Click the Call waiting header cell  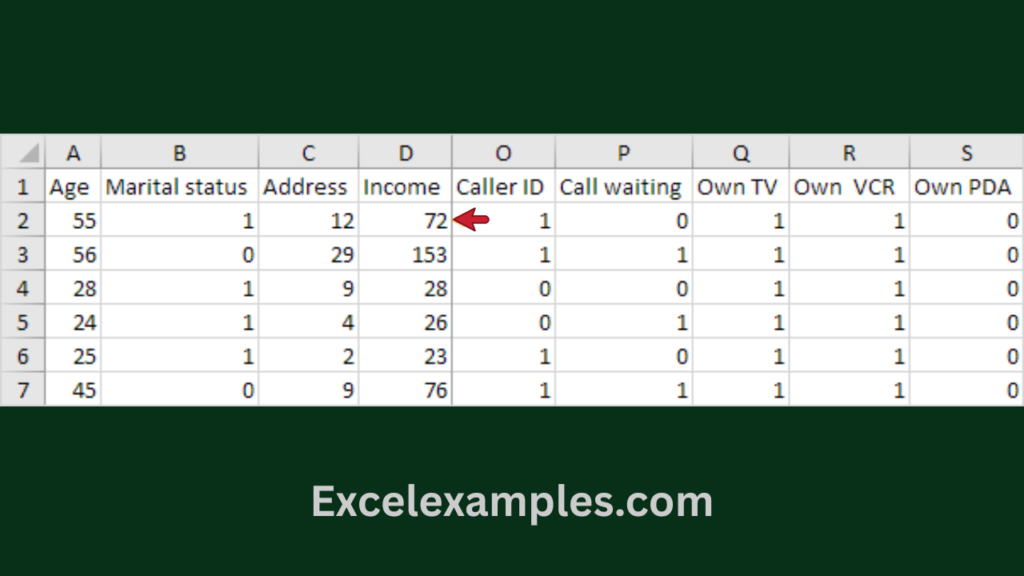pos(620,187)
